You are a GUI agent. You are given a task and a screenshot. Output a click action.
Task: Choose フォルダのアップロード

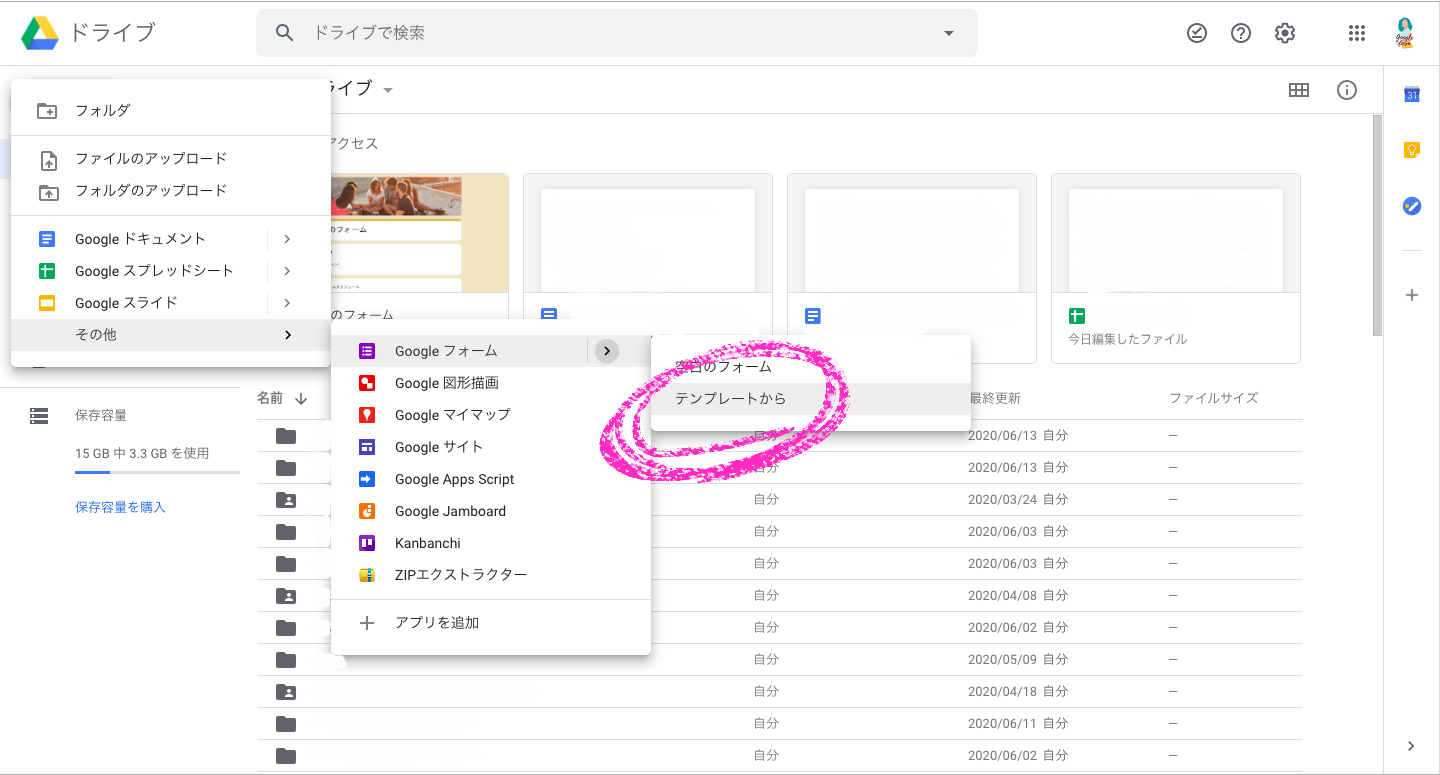coord(170,191)
